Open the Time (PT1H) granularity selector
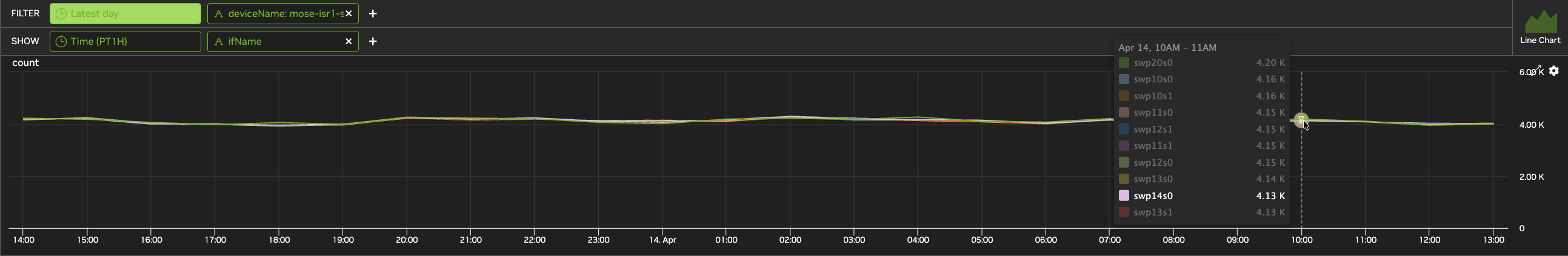The image size is (1568, 256). pos(125,41)
